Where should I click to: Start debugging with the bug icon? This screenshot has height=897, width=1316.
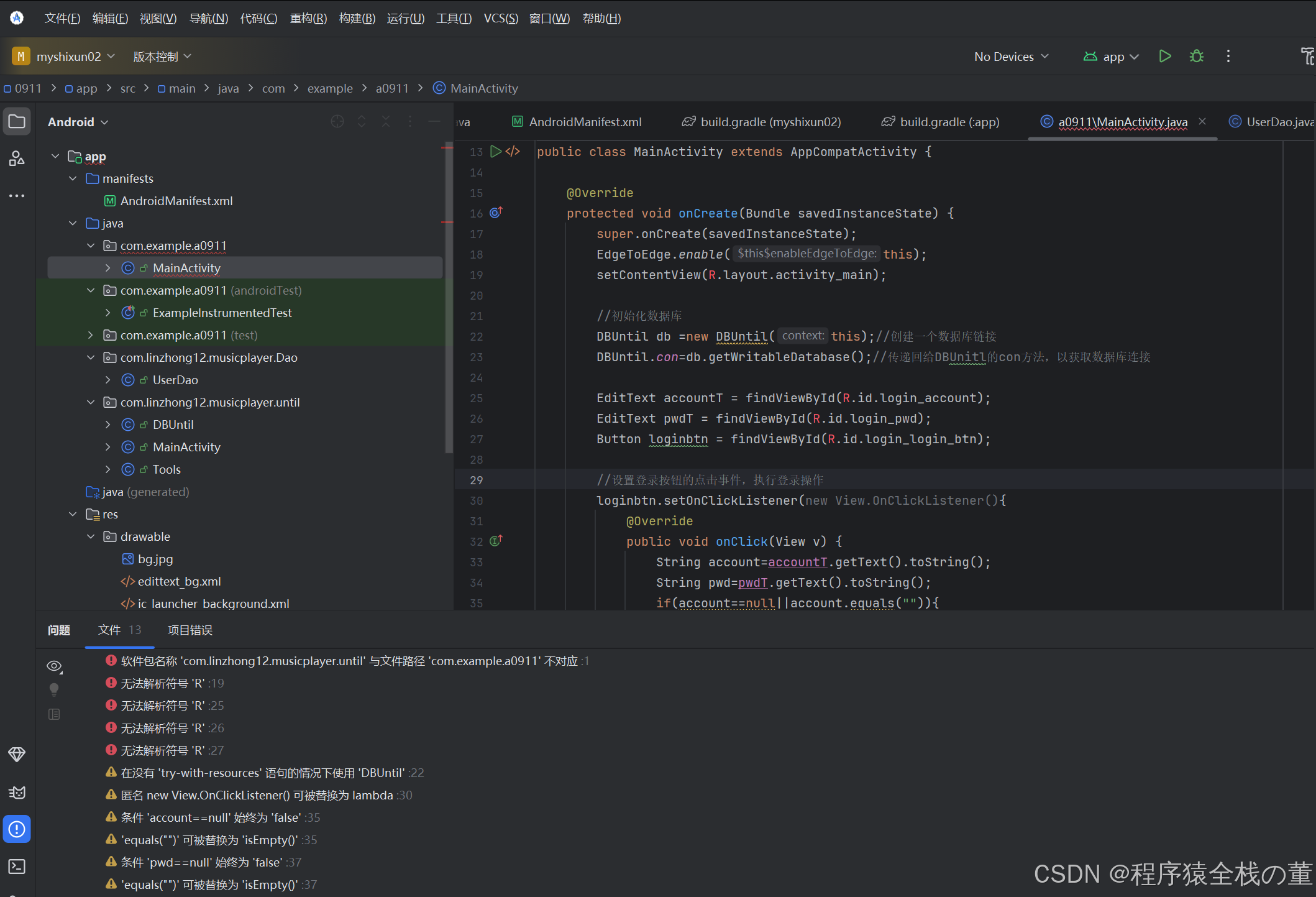point(1196,56)
